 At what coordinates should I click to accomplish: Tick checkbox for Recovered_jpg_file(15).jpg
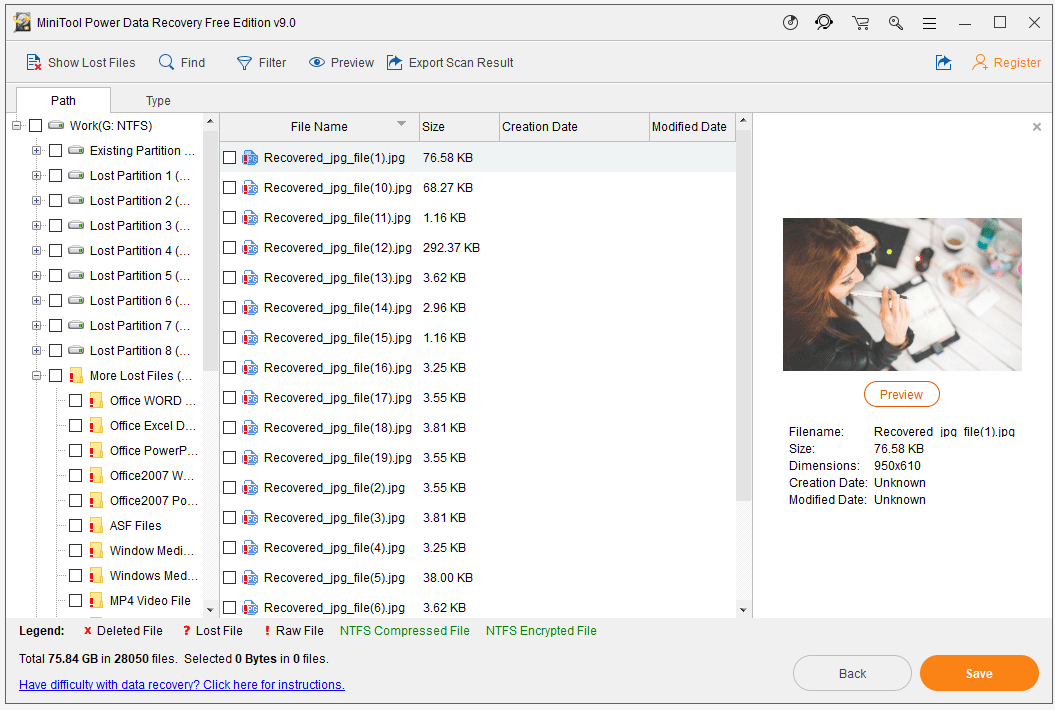pos(229,338)
